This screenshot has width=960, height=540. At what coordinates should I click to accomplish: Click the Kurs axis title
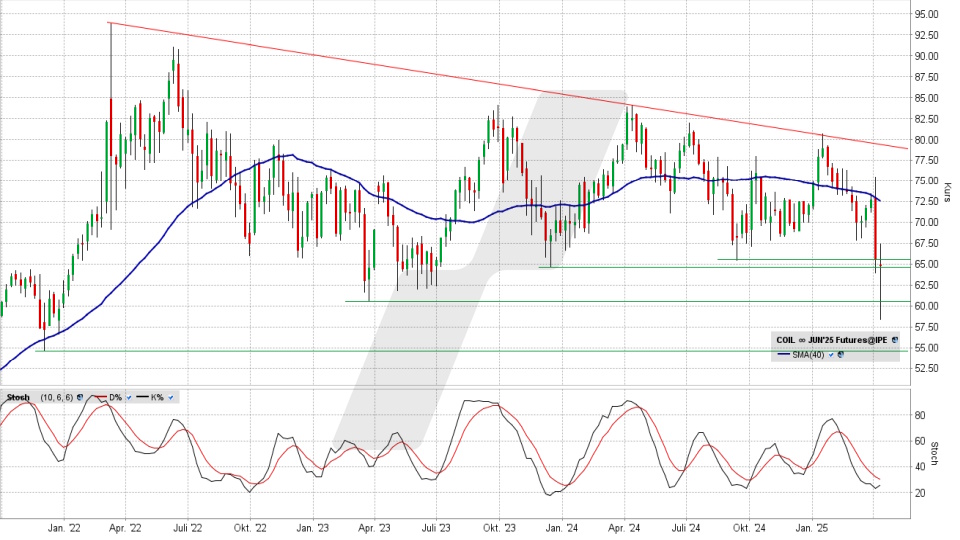948,192
